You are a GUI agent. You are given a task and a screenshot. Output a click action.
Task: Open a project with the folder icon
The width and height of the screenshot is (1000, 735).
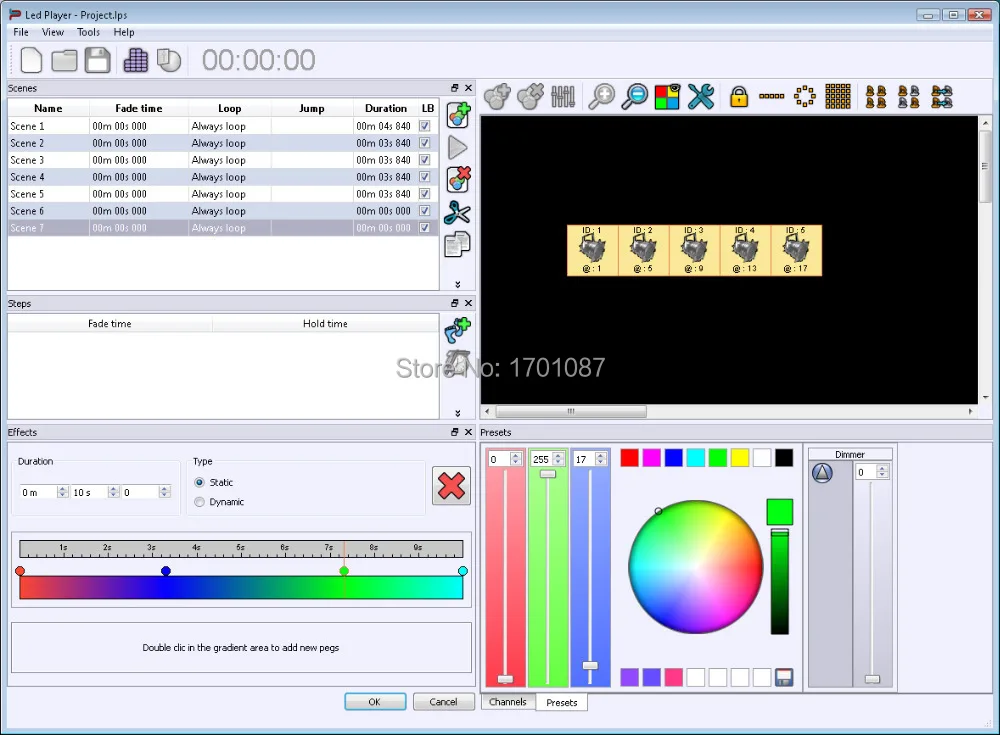click(x=64, y=61)
